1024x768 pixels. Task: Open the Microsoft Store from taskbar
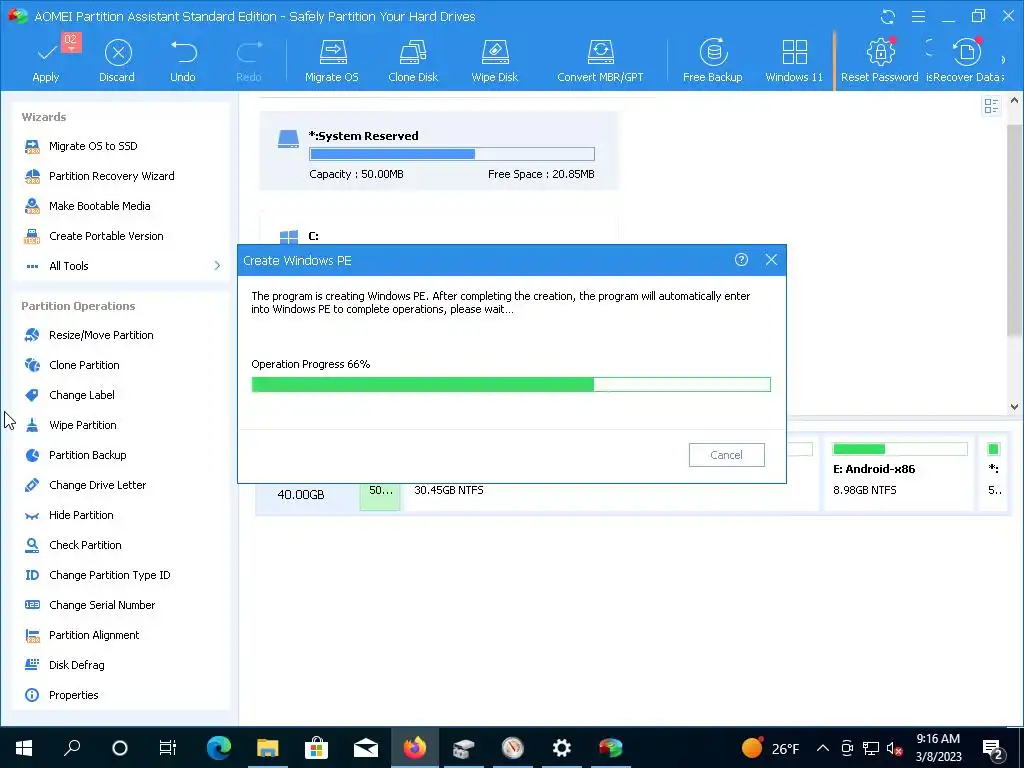[x=316, y=748]
